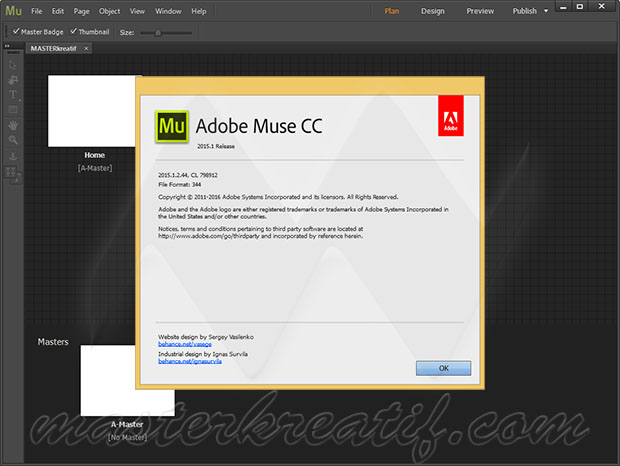The width and height of the screenshot is (620, 466).
Task: Click the Home page name label
Action: pos(95,155)
